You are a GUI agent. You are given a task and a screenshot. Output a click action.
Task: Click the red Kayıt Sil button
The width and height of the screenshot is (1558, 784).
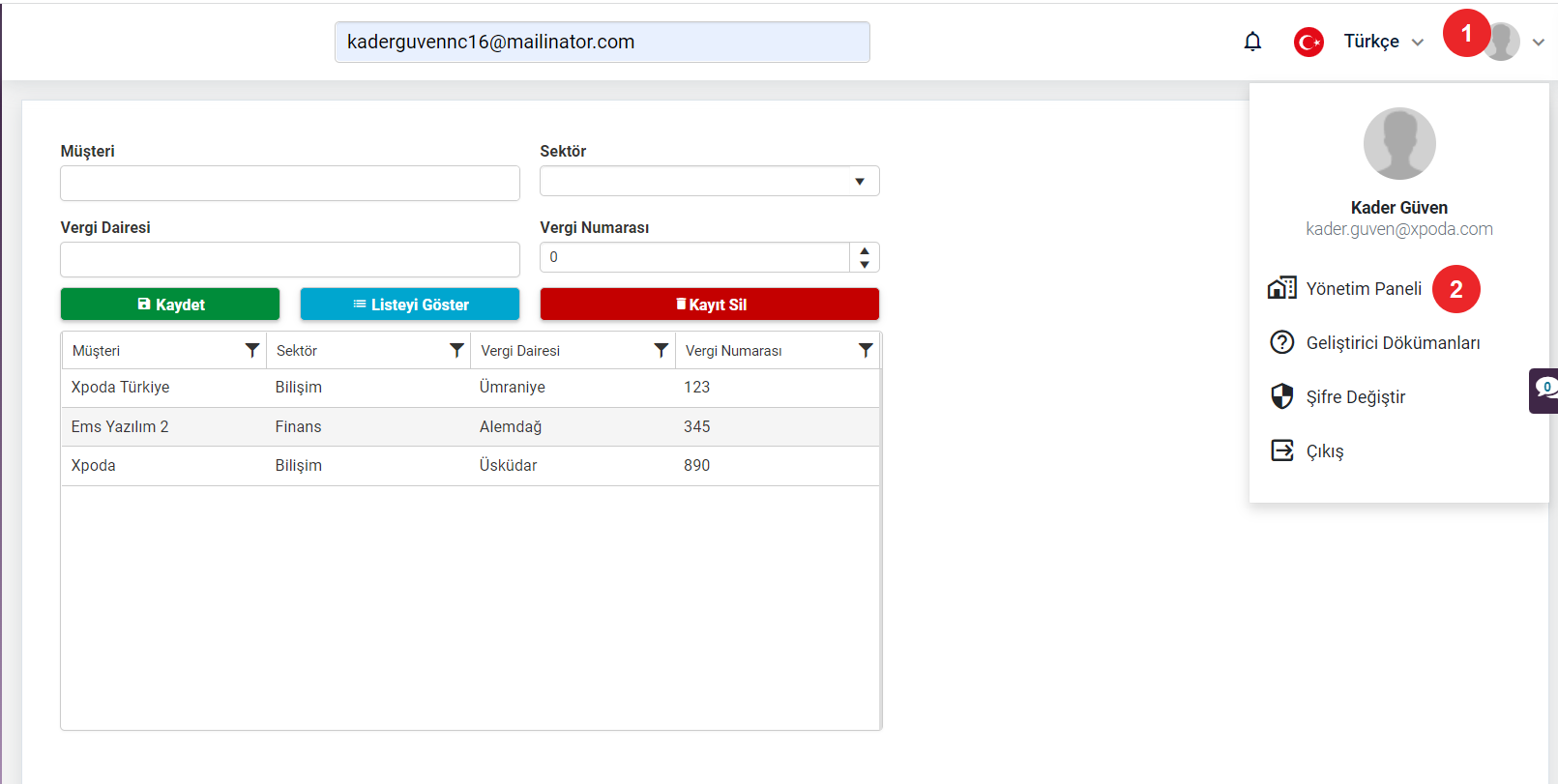tap(710, 304)
